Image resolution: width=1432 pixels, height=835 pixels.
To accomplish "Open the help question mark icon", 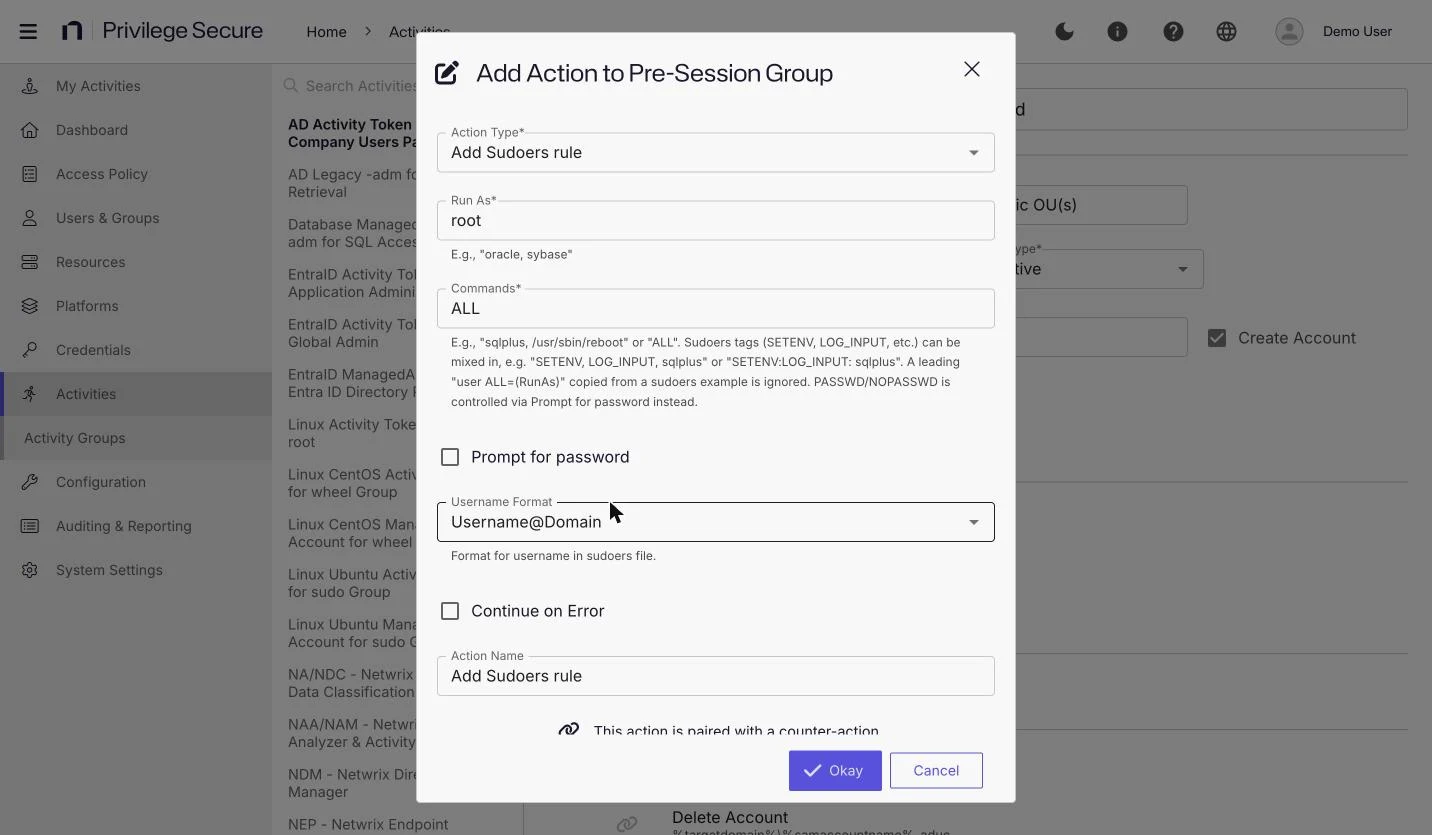I will coord(1173,31).
